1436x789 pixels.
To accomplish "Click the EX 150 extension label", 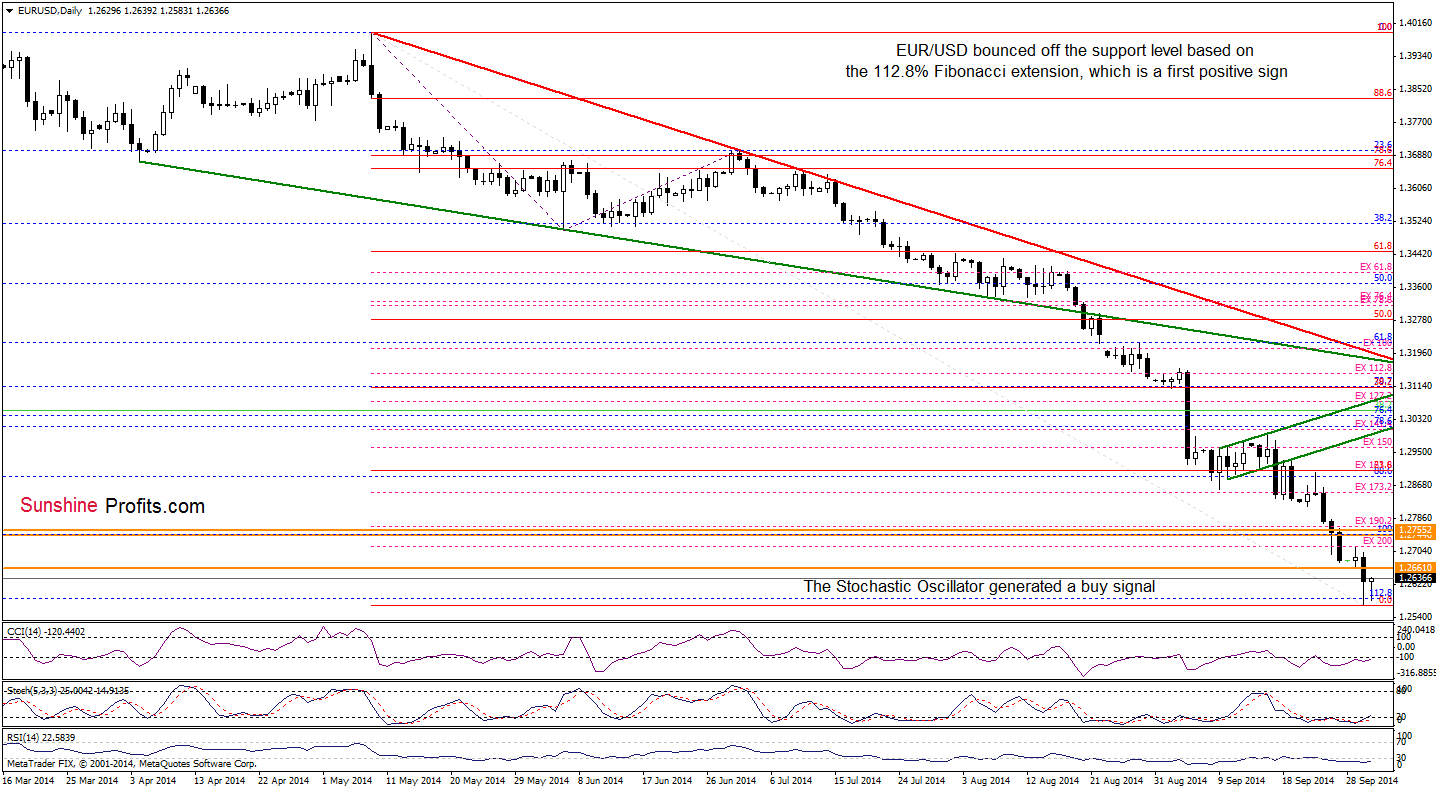I will click(x=1377, y=442).
